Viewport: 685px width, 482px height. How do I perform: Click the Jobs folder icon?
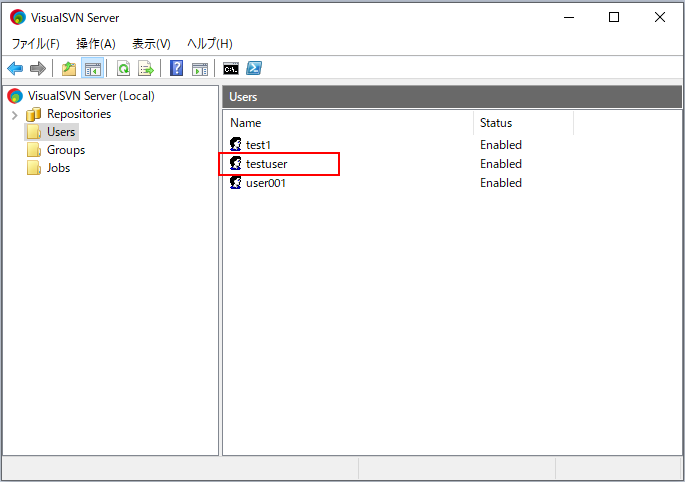coord(34,168)
